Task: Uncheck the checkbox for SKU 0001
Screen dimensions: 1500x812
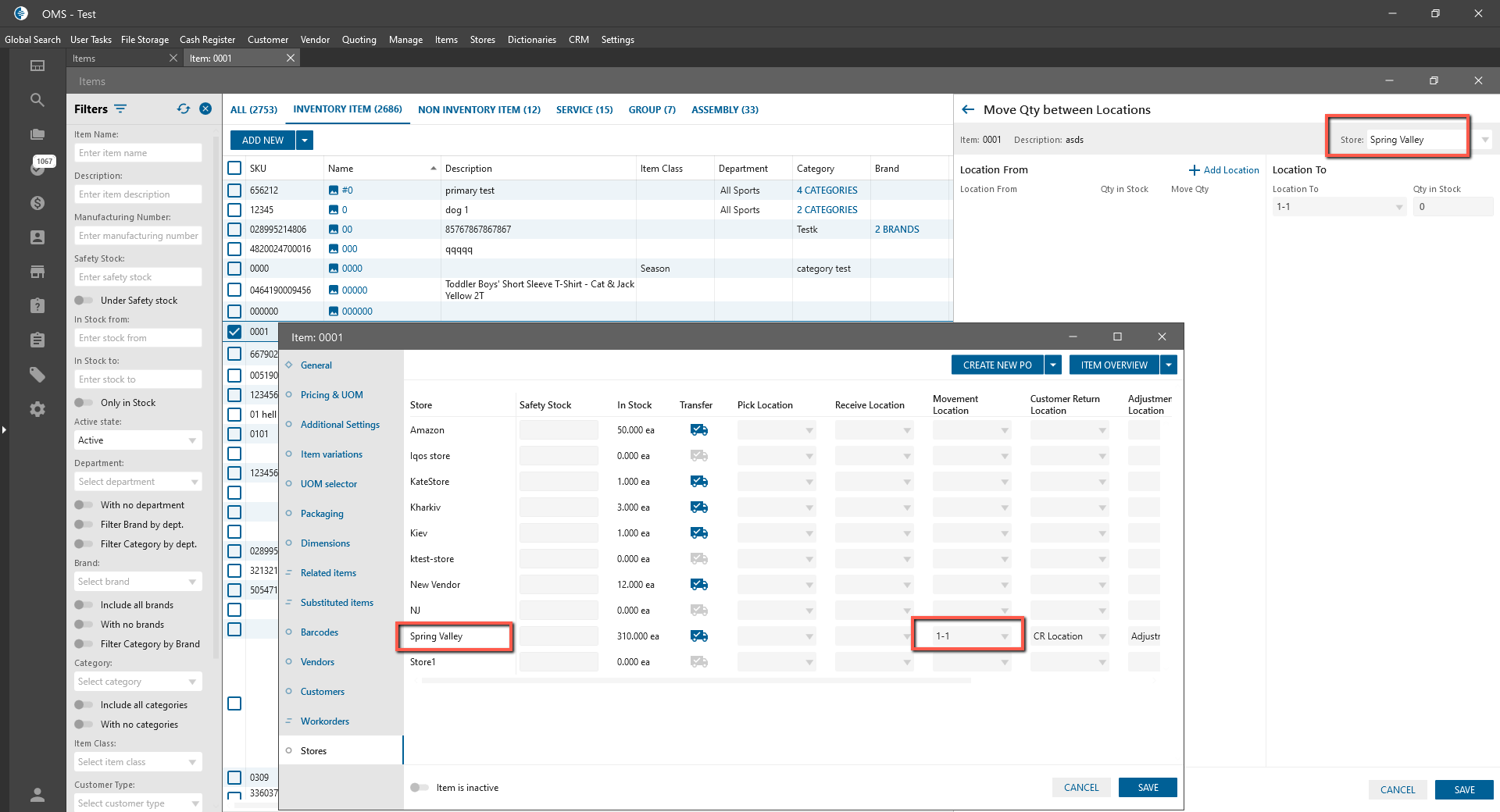Action: (234, 332)
